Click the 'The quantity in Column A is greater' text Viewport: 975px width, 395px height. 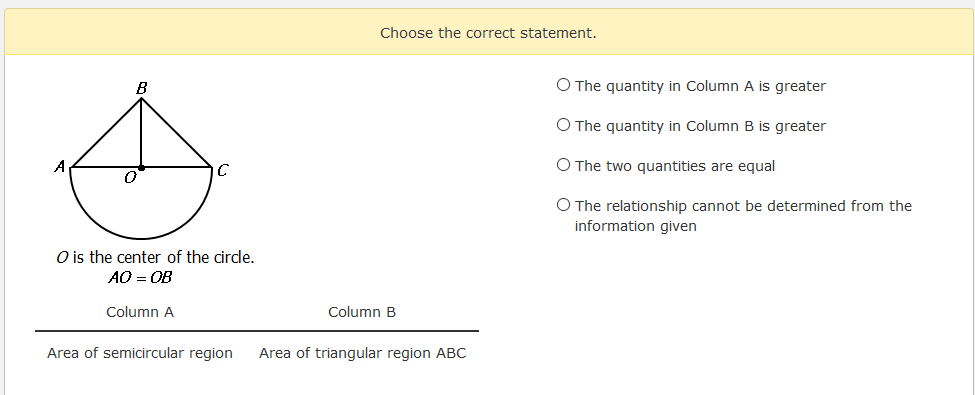pyautogui.click(x=700, y=86)
